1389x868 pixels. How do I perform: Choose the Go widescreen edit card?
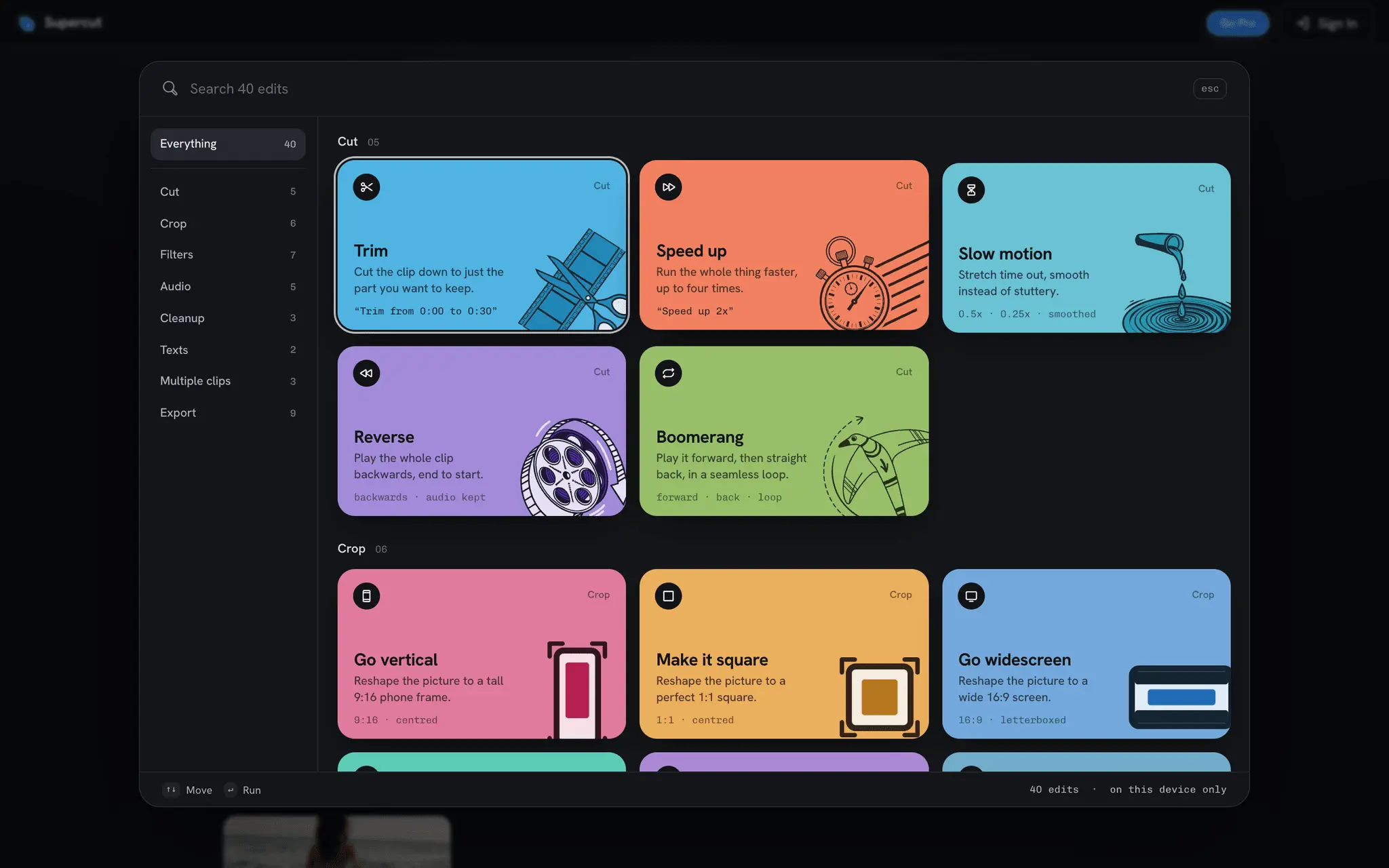[x=1087, y=654]
